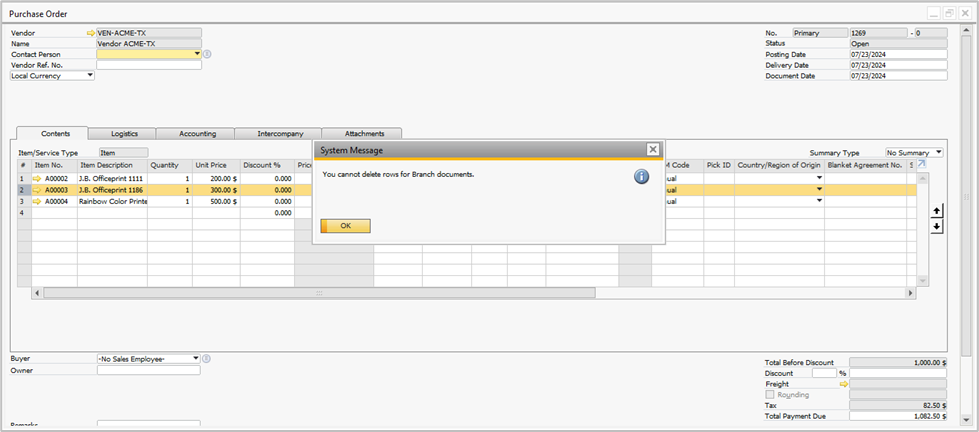The image size is (979, 432).
Task: Open the Summary Type dropdown
Action: click(x=938, y=152)
